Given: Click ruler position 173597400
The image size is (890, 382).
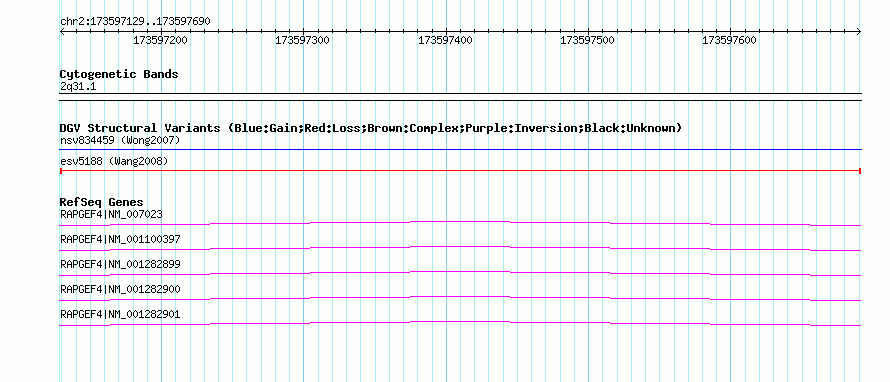Looking at the screenshot, I should [x=445, y=40].
